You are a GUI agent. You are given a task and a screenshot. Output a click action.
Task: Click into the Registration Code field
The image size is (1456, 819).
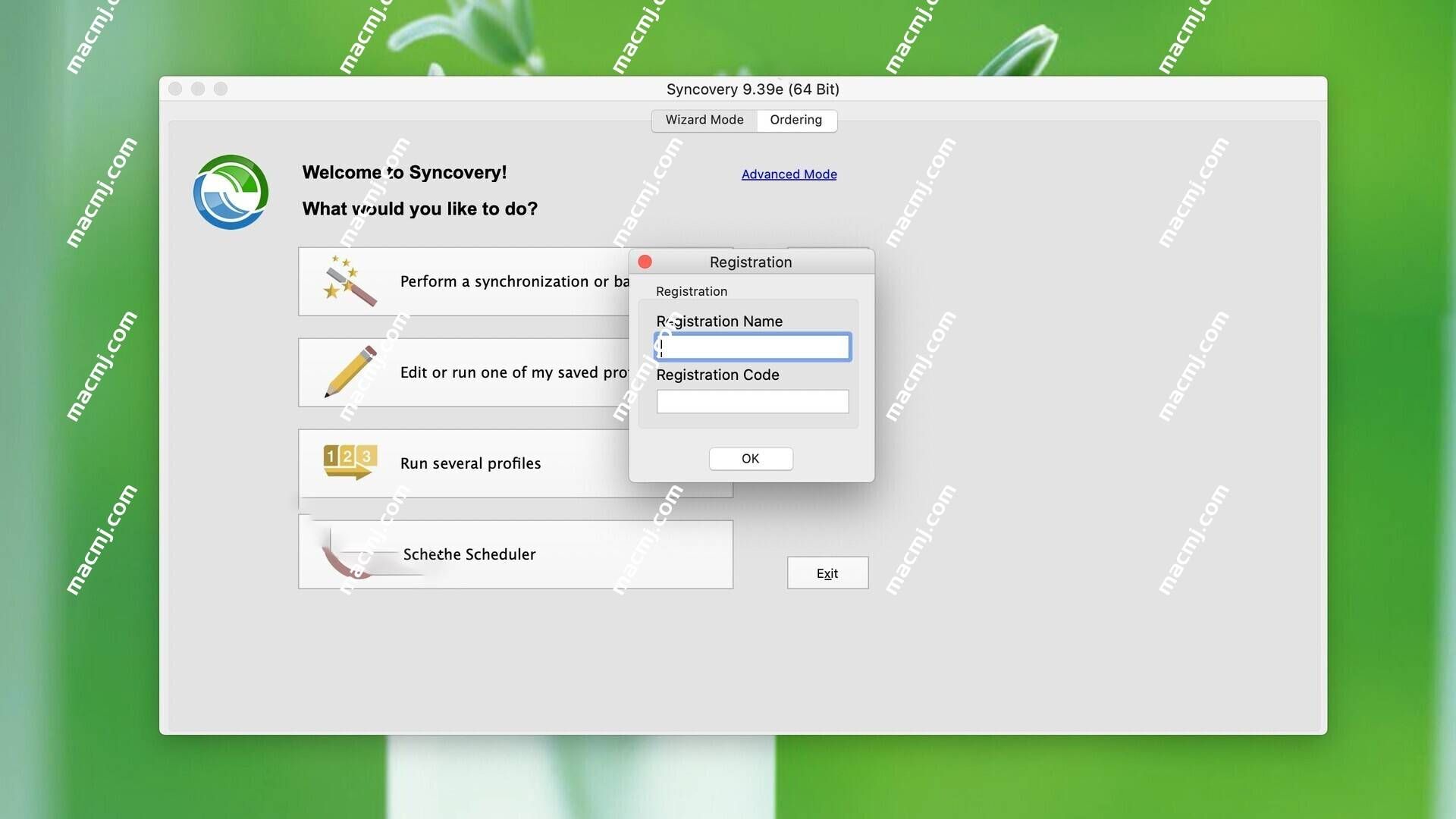752,401
